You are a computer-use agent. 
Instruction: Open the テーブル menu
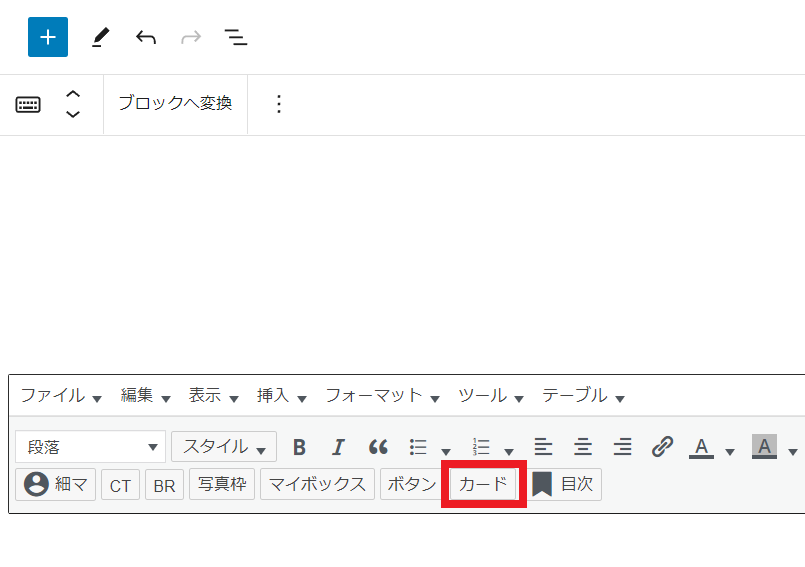pos(583,395)
